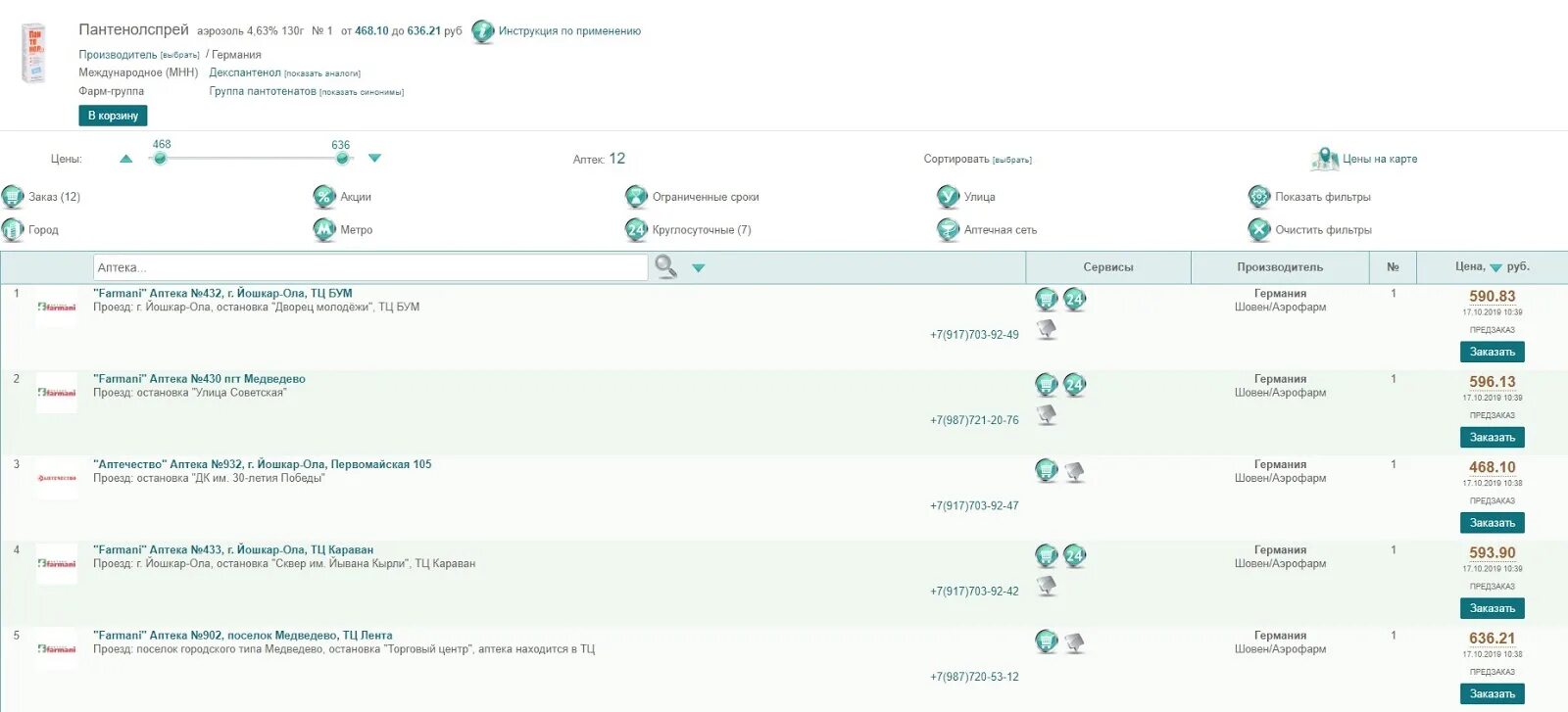Click 24-hour icon for Аптека №432
Image resolution: width=1568 pixels, height=712 pixels.
point(1075,300)
